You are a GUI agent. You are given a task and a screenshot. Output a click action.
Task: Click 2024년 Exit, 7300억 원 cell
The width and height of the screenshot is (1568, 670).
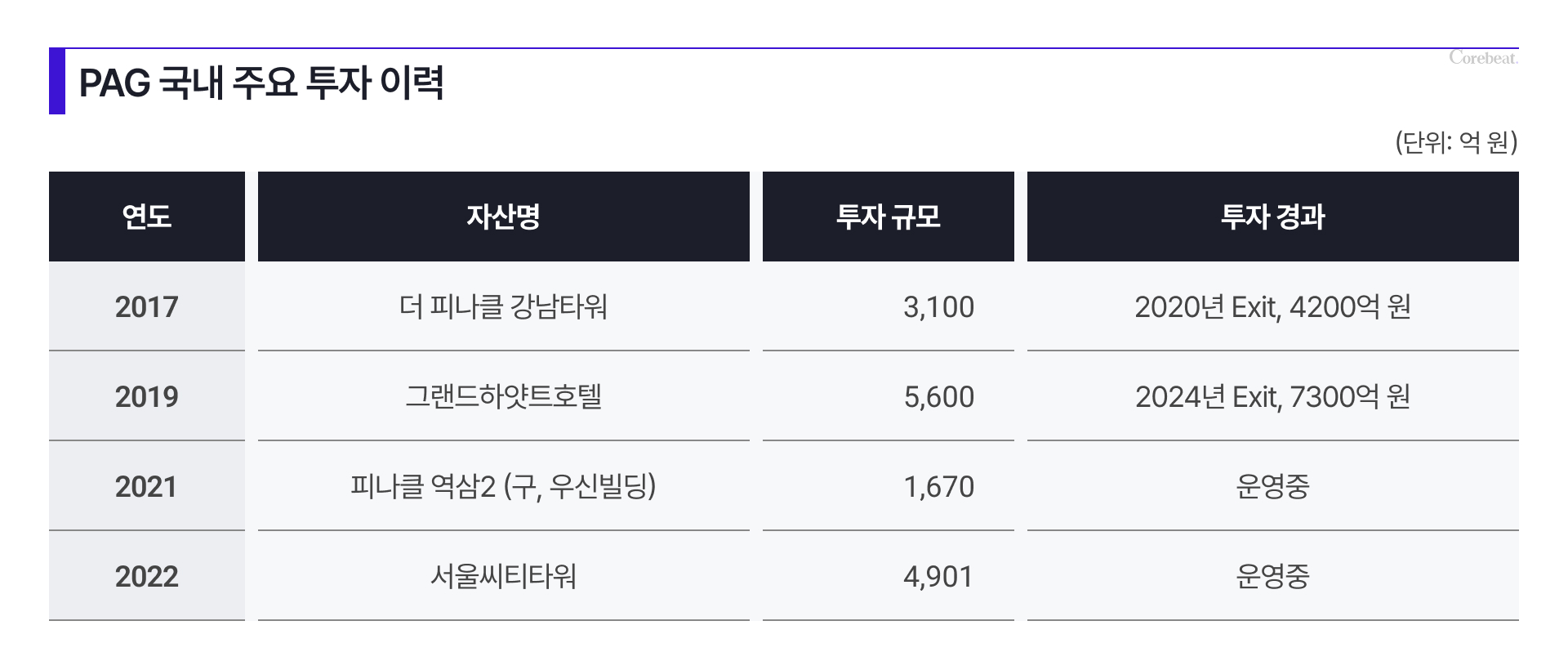coord(1273,396)
